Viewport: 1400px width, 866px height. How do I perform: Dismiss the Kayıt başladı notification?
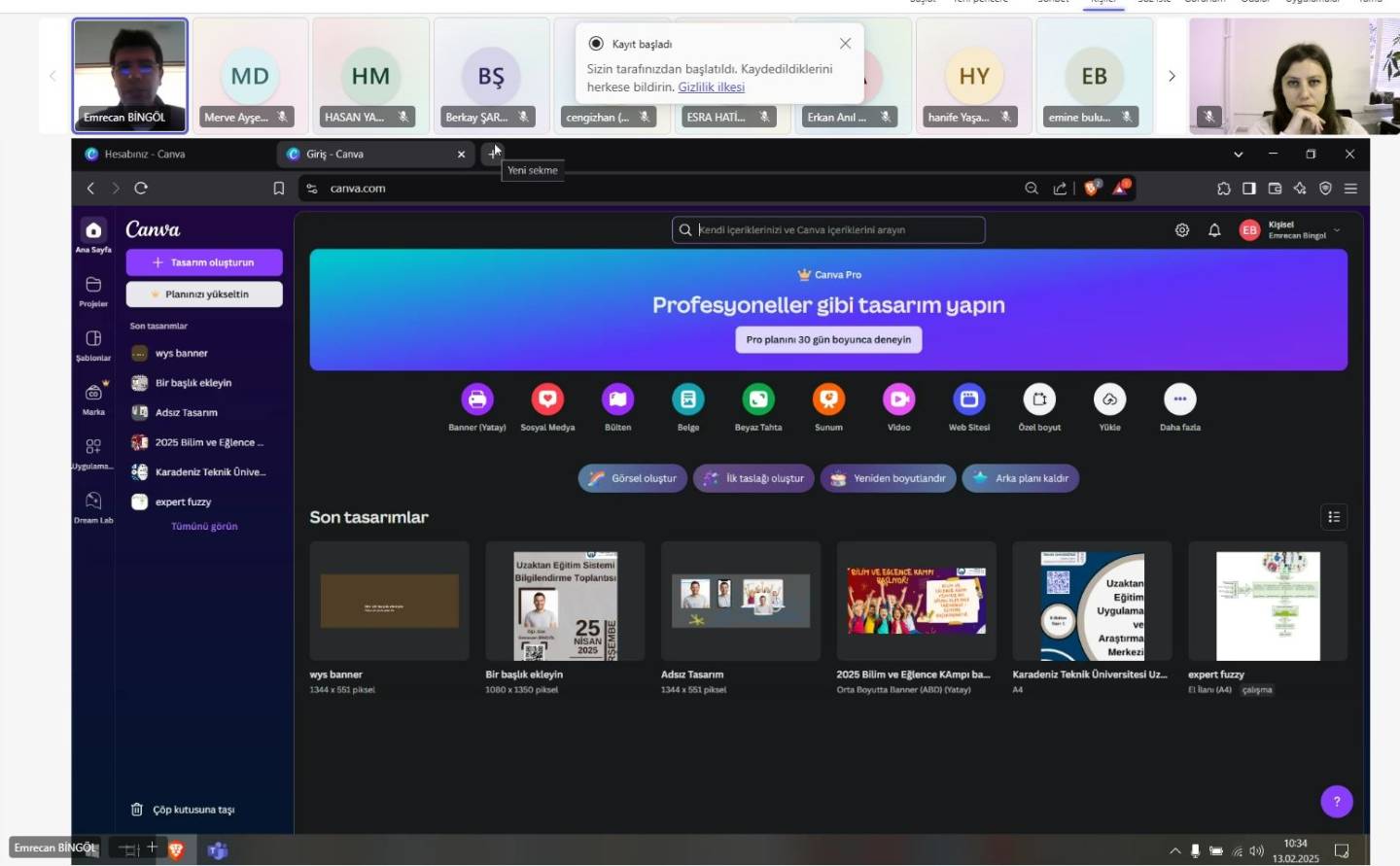tap(845, 44)
